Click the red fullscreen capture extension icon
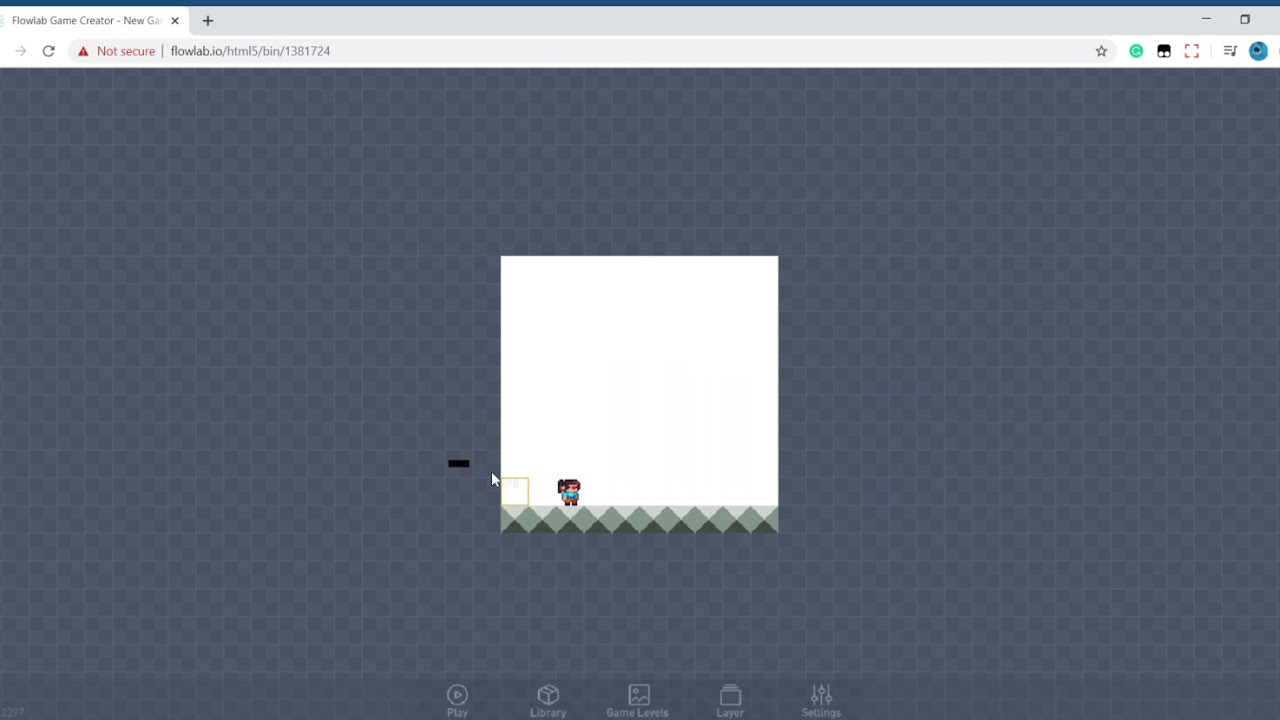Viewport: 1280px width, 720px height. pos(1191,51)
